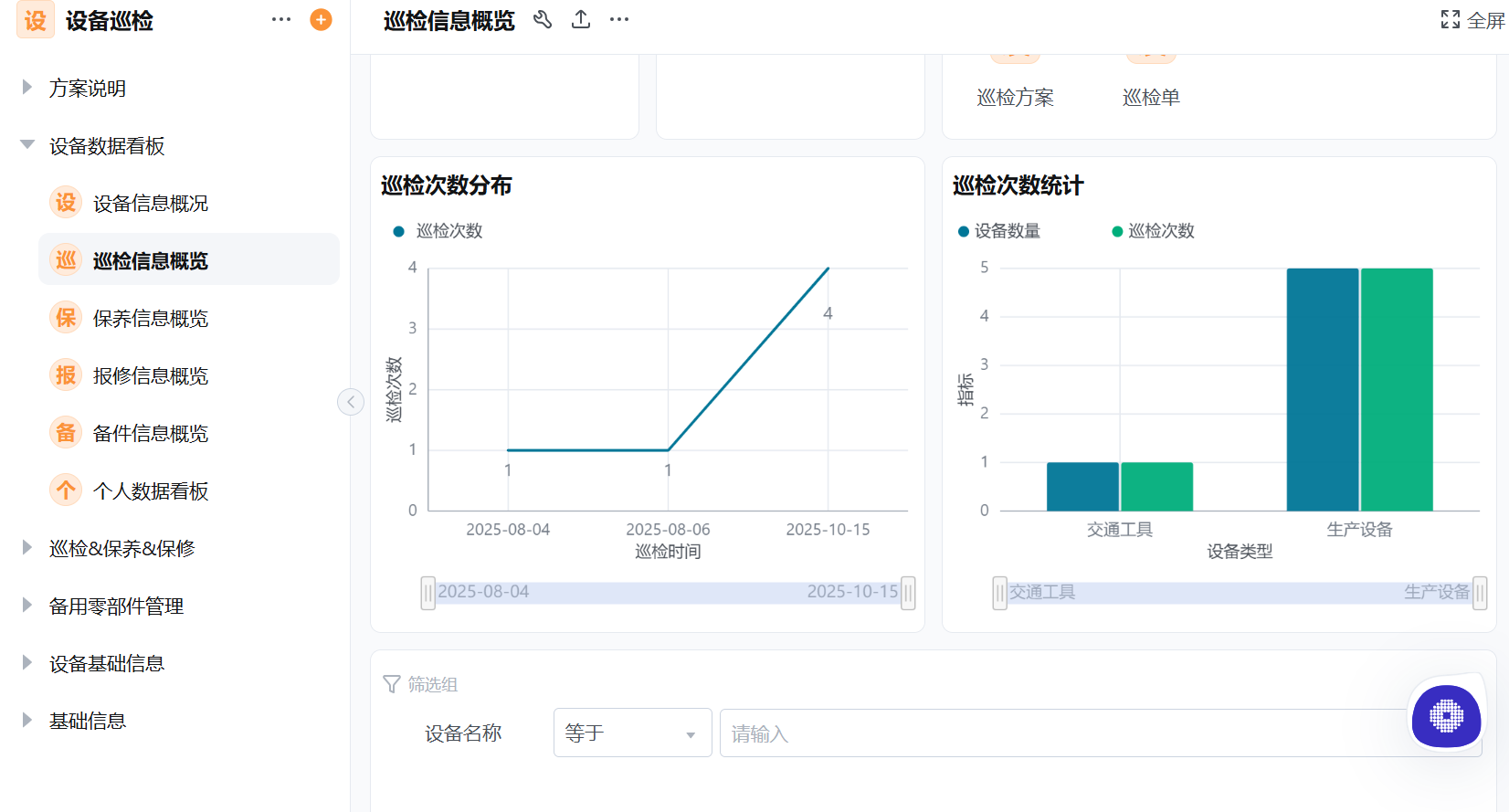Click the green 交通工具 巡检次数 bar

click(x=1156, y=486)
